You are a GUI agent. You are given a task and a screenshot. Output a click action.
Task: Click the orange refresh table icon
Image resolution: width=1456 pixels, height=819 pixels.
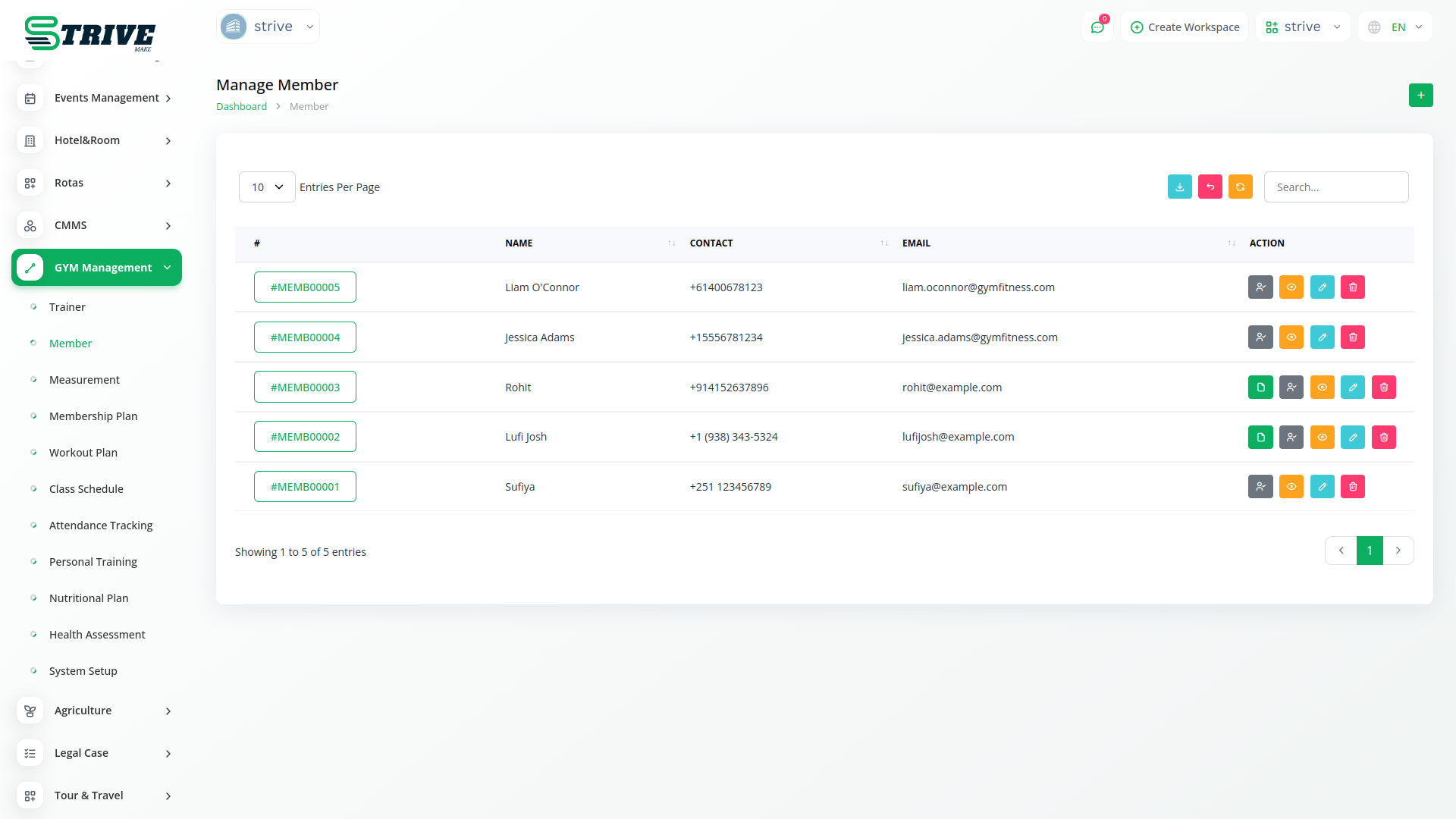[x=1240, y=187]
